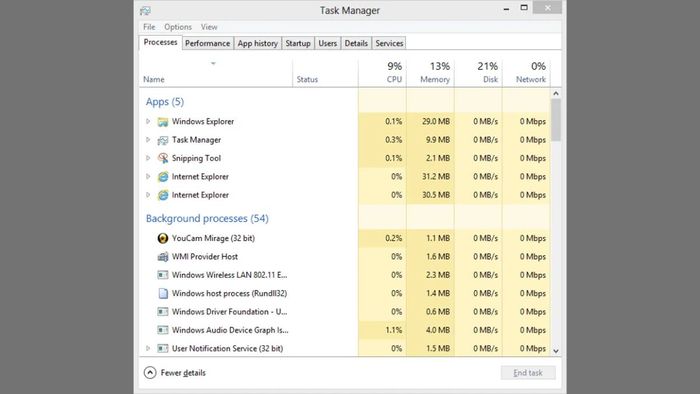The height and width of the screenshot is (394, 700).
Task: Expand the Task Manager app row
Action: 148,140
